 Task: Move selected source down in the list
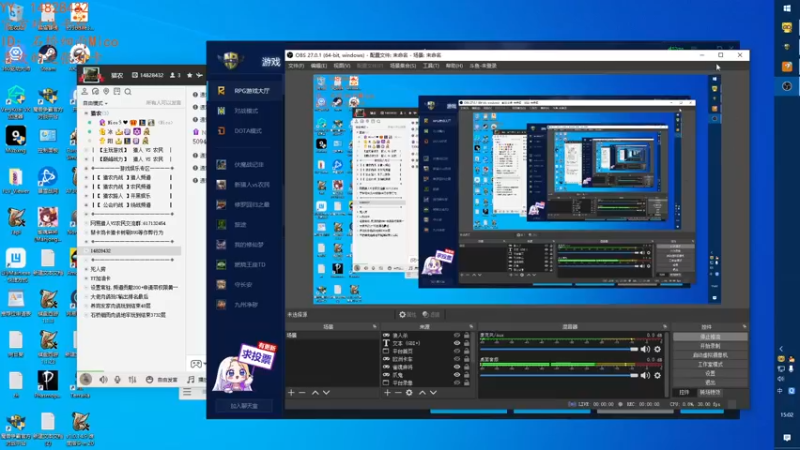point(433,392)
